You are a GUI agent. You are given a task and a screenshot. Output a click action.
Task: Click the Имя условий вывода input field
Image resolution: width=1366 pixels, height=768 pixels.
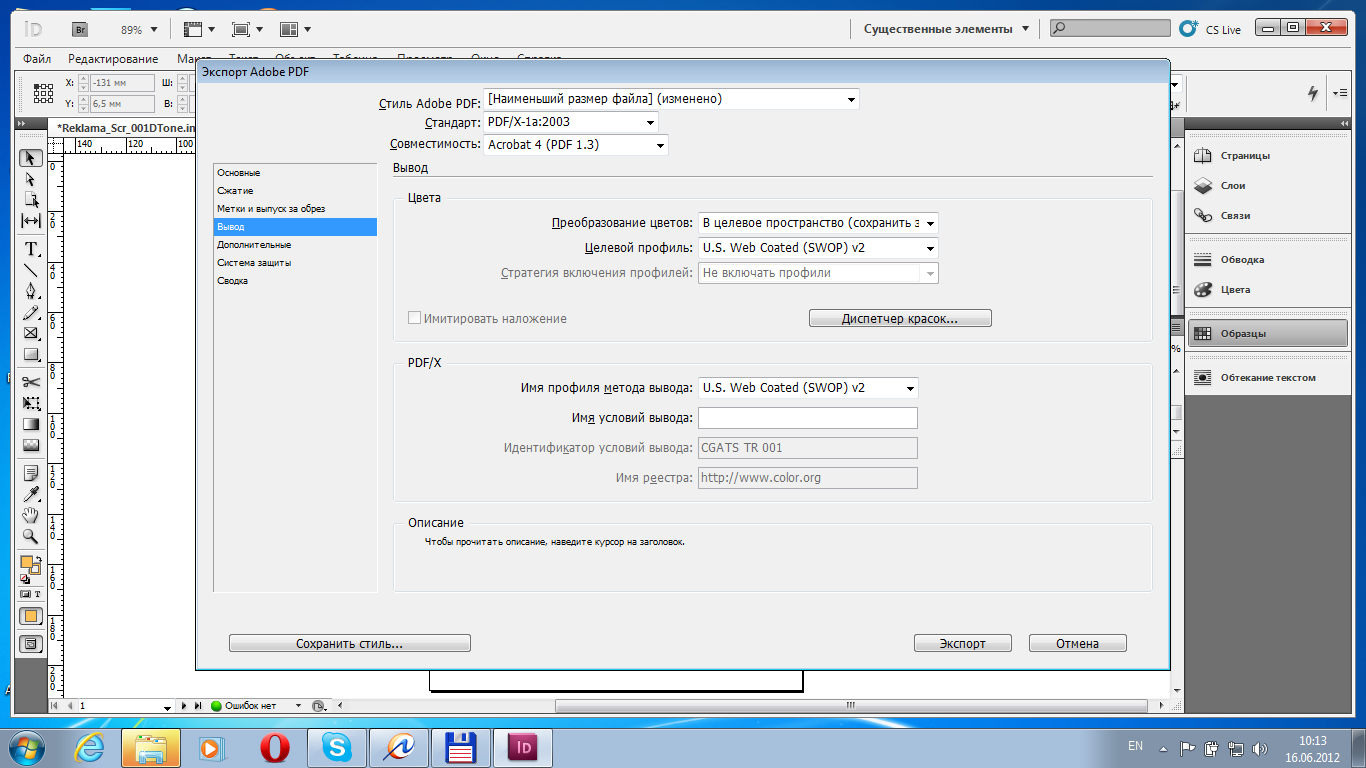pyautogui.click(x=808, y=418)
